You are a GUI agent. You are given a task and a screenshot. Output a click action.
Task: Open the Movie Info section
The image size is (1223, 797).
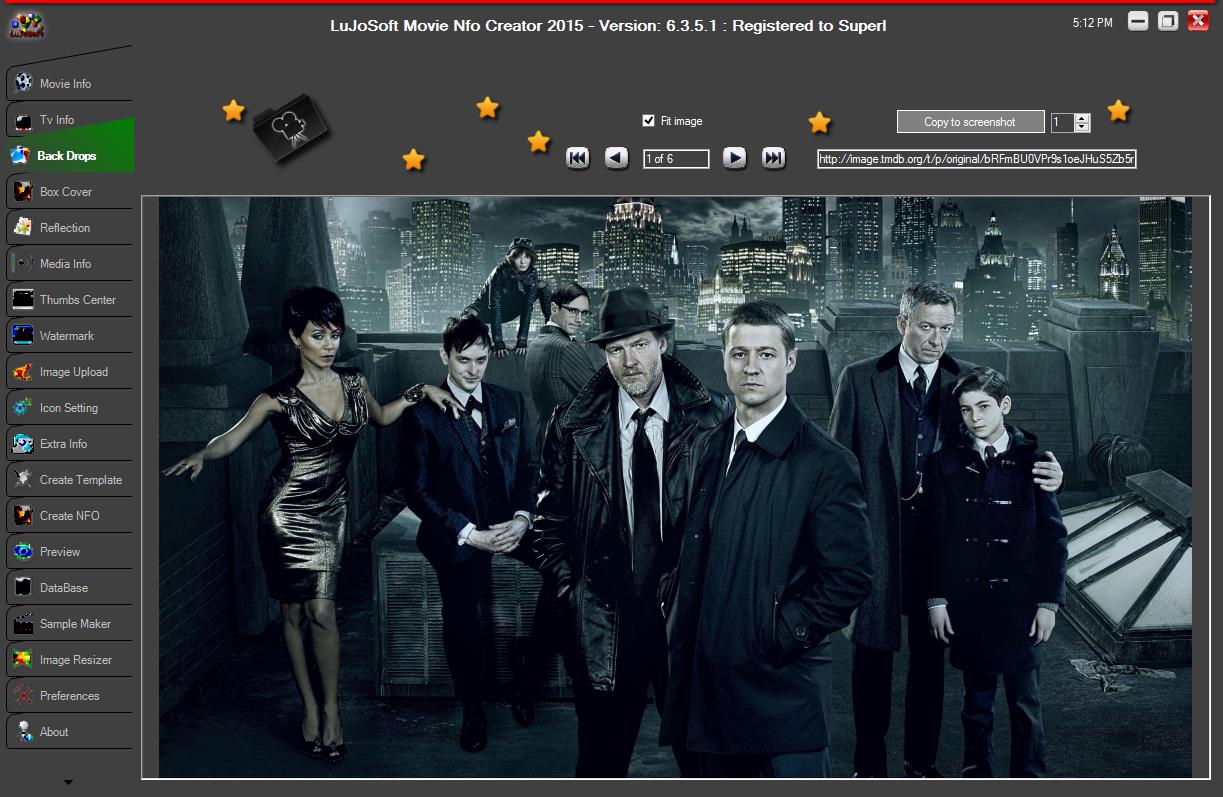point(69,83)
